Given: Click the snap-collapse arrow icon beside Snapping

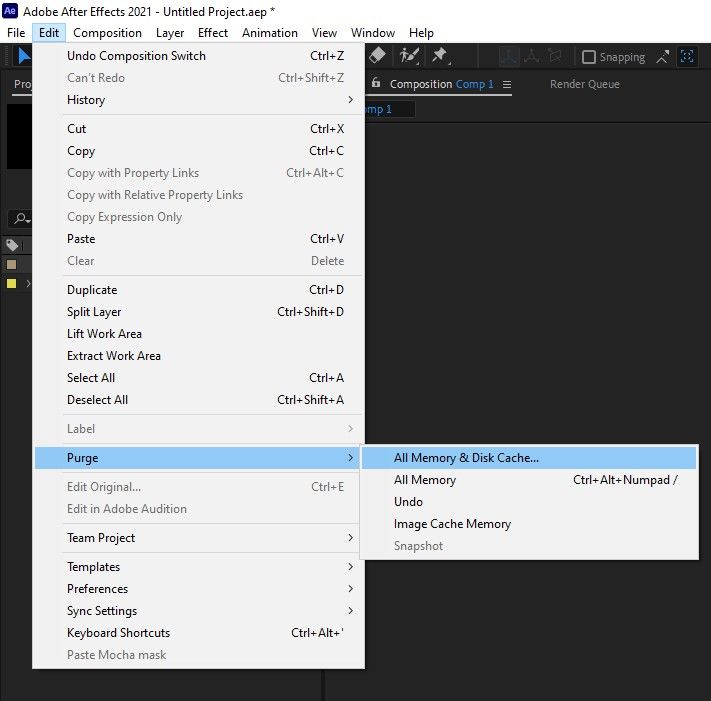Looking at the screenshot, I should tap(662, 57).
